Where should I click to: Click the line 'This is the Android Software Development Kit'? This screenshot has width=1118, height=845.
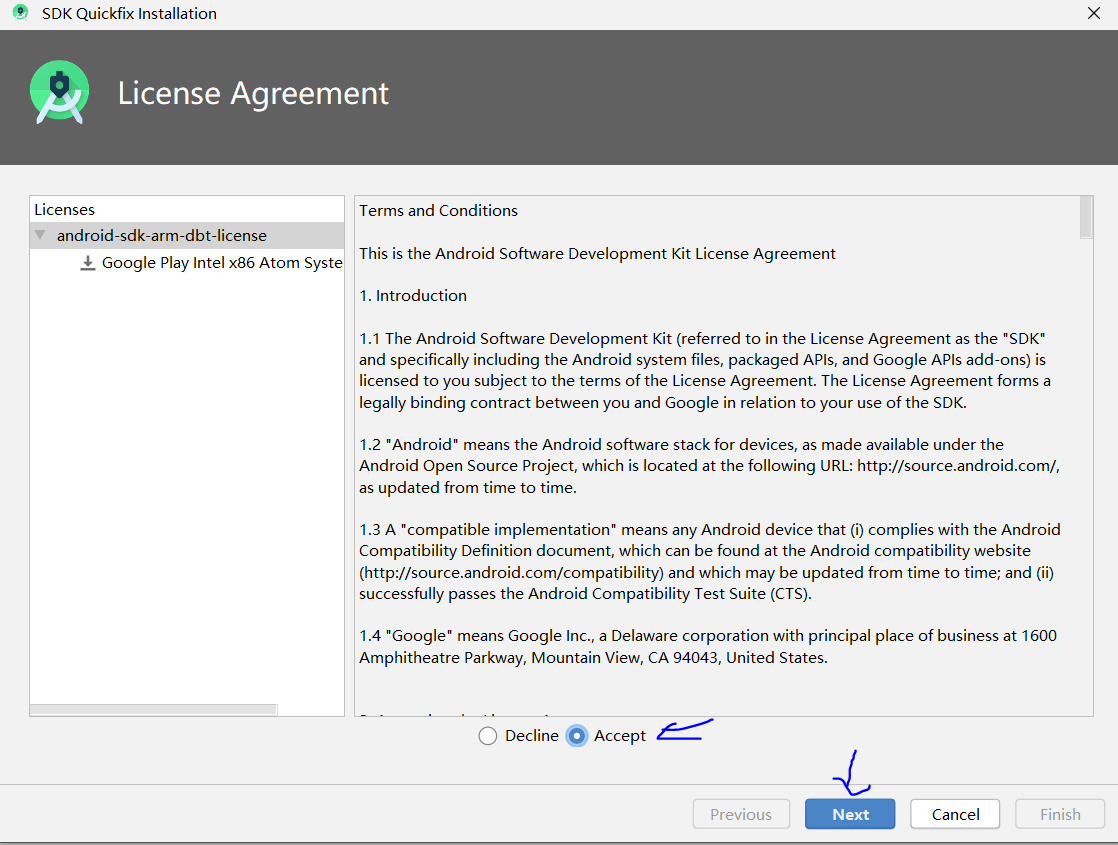(x=598, y=254)
